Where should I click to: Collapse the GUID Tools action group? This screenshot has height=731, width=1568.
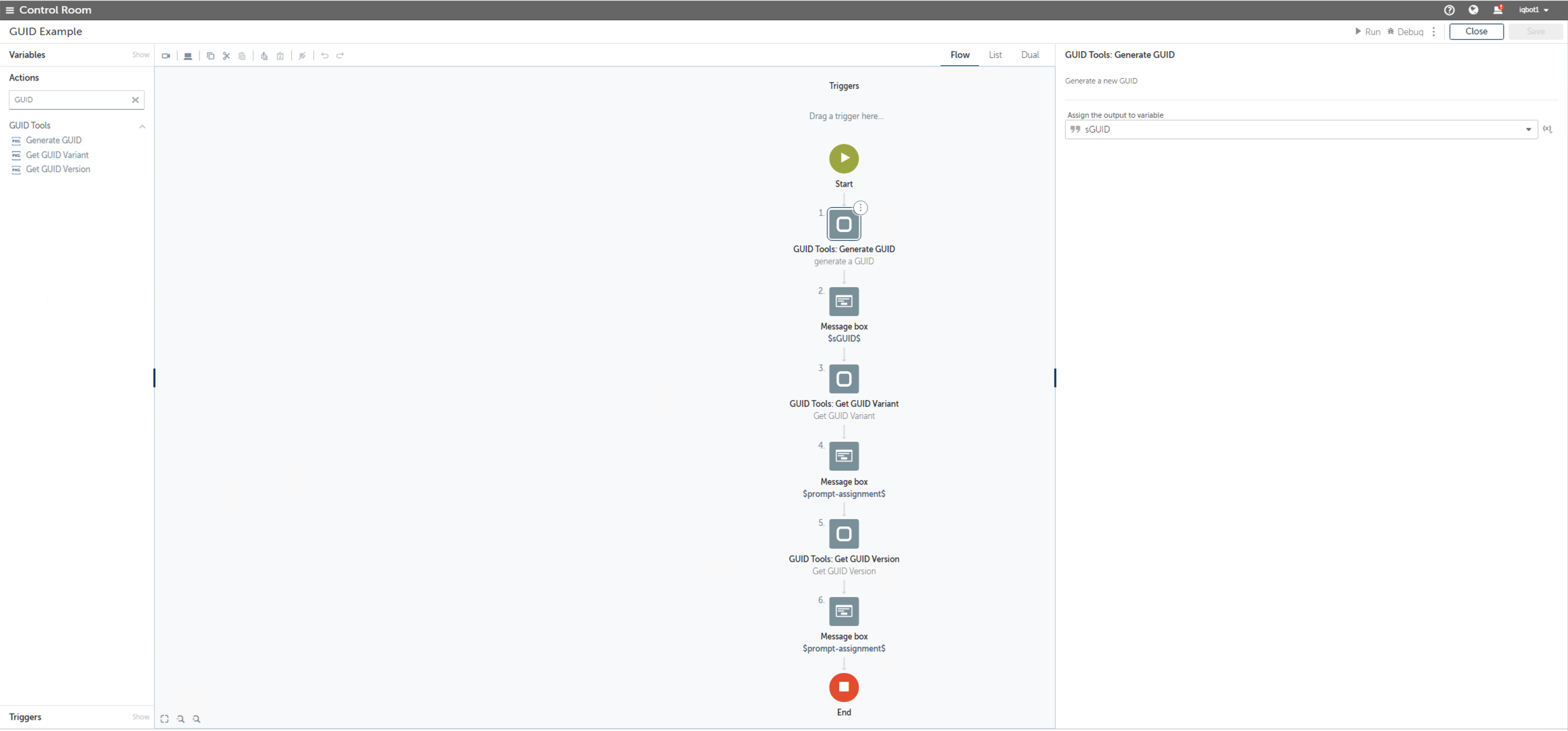[x=142, y=126]
